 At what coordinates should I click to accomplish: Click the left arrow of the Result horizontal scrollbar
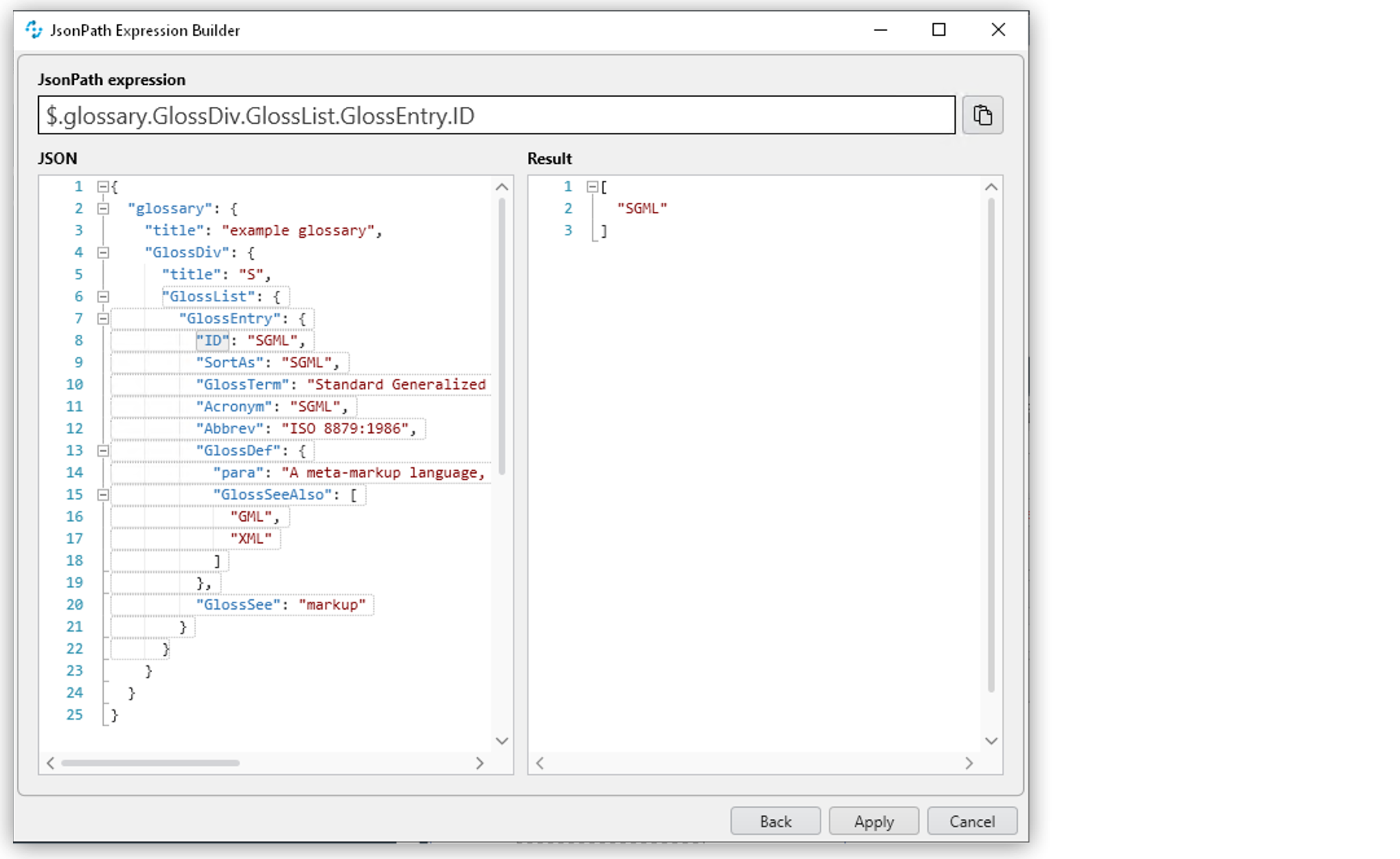(539, 763)
